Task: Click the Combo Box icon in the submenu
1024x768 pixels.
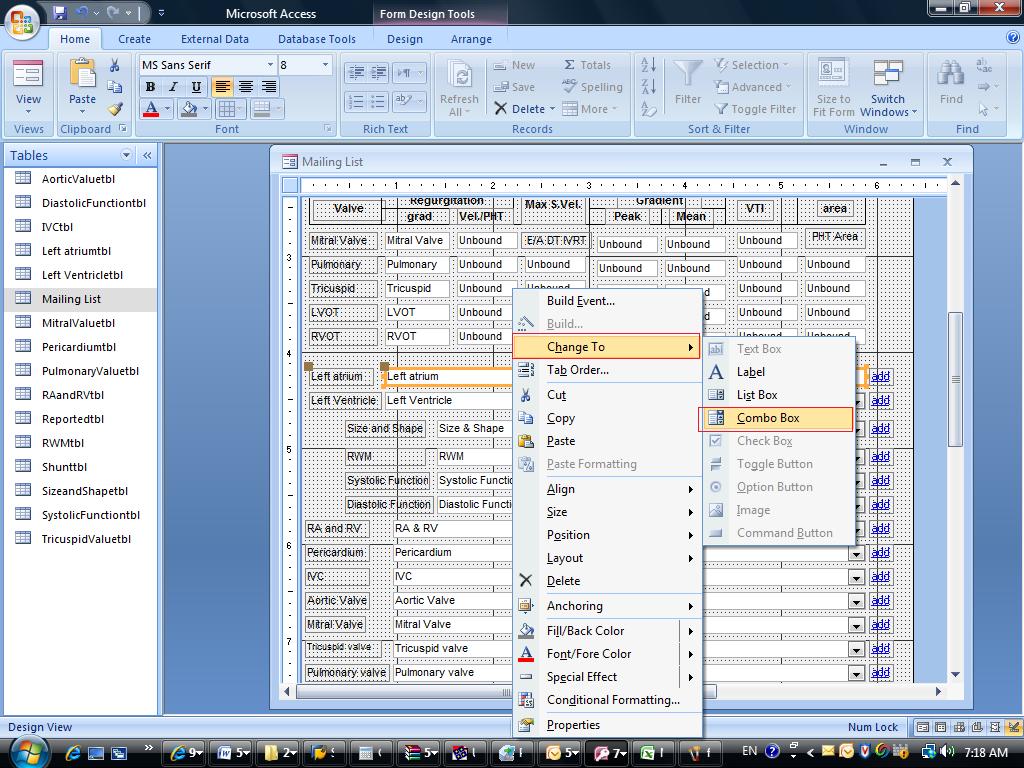Action: (716, 418)
